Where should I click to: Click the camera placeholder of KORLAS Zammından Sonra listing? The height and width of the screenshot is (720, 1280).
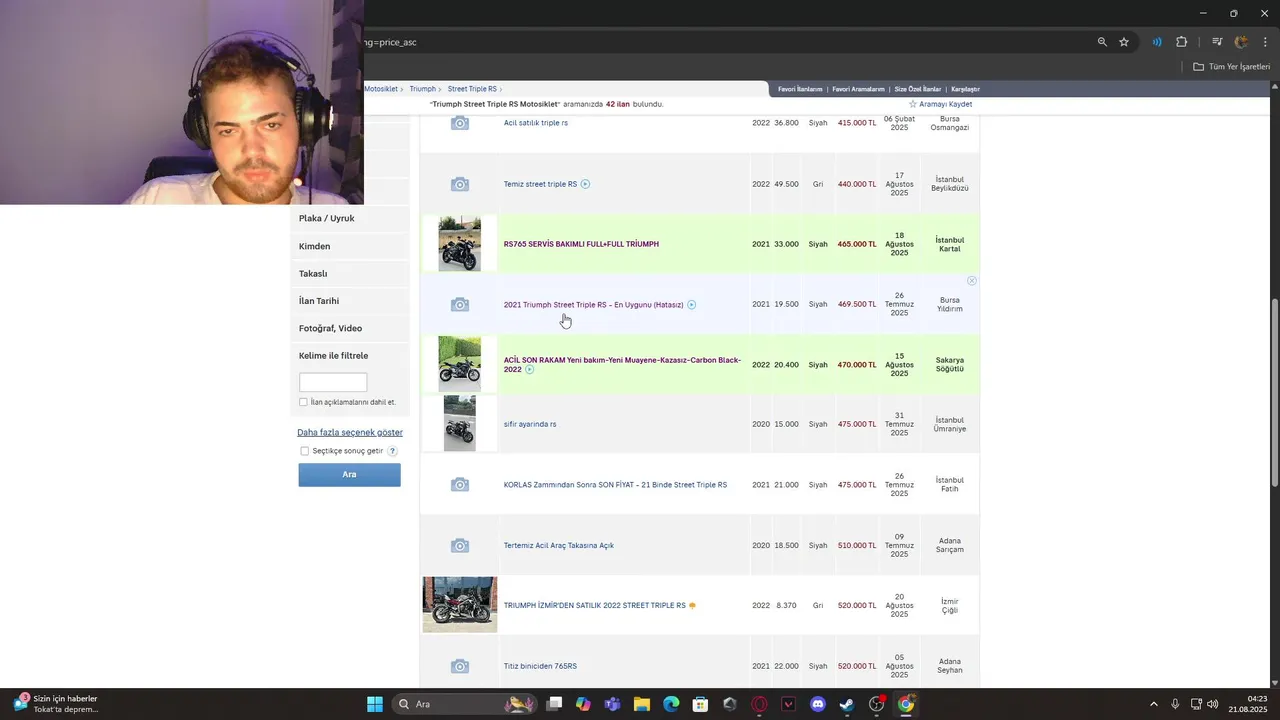tap(459, 485)
